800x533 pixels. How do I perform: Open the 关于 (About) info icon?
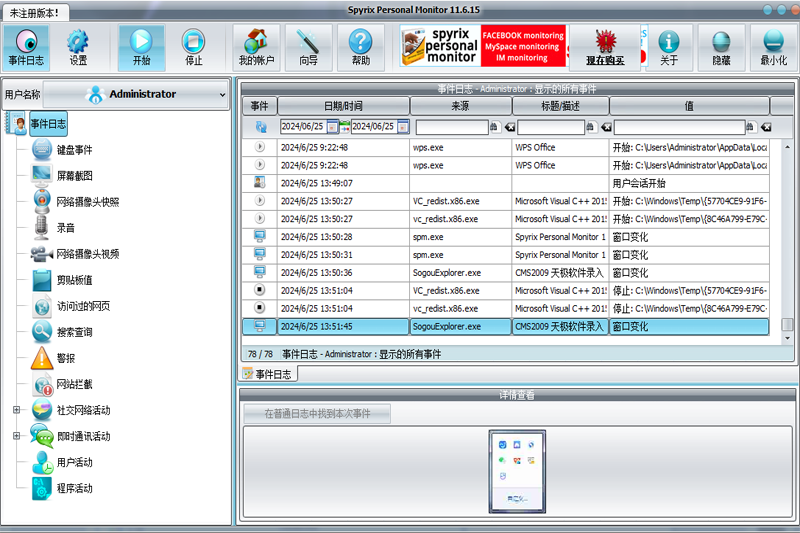tap(669, 47)
